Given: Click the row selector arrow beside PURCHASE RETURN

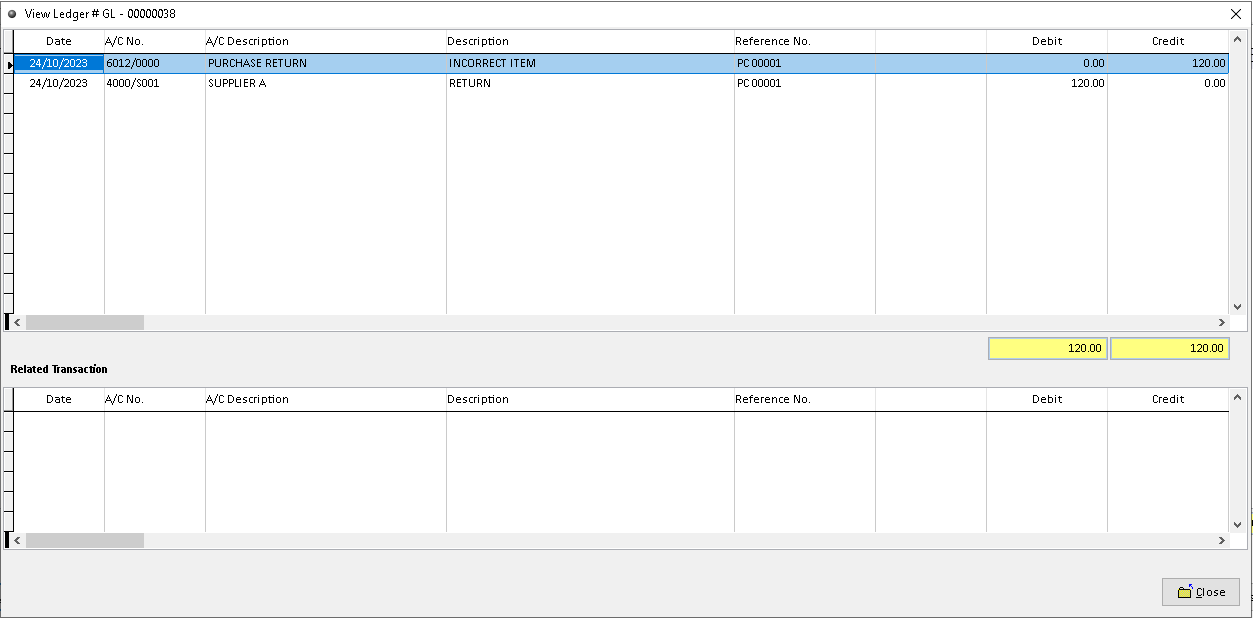Looking at the screenshot, I should [x=8, y=62].
